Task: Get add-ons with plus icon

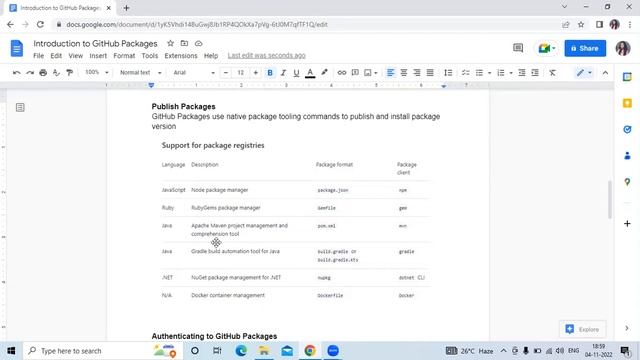Action: click(627, 224)
